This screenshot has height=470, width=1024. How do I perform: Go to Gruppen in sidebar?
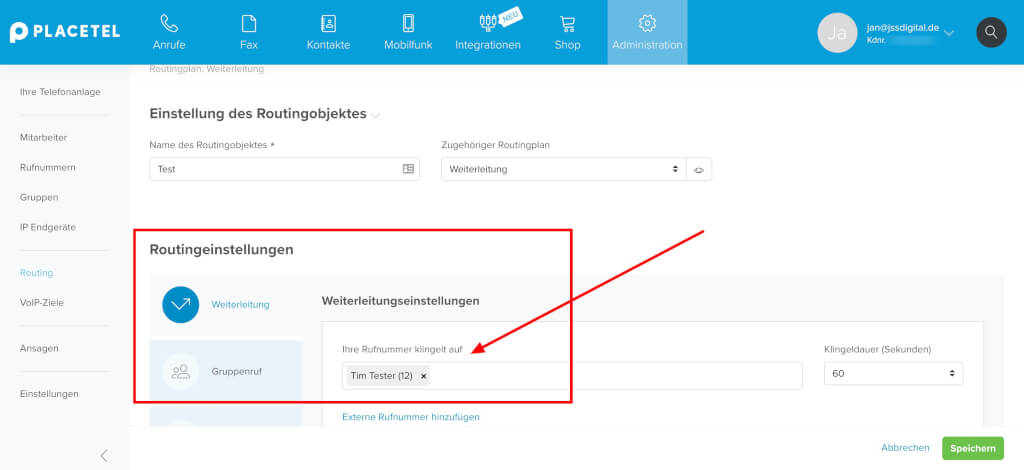coord(39,197)
